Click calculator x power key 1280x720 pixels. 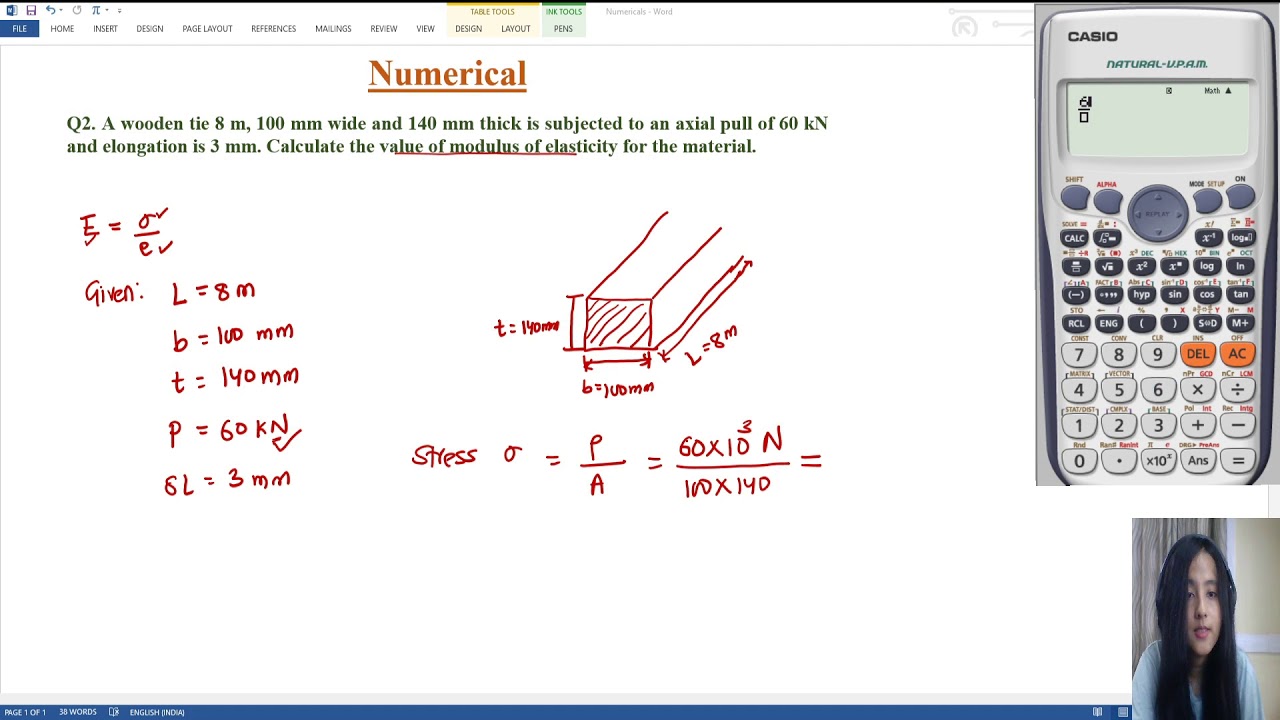pos(1174,267)
